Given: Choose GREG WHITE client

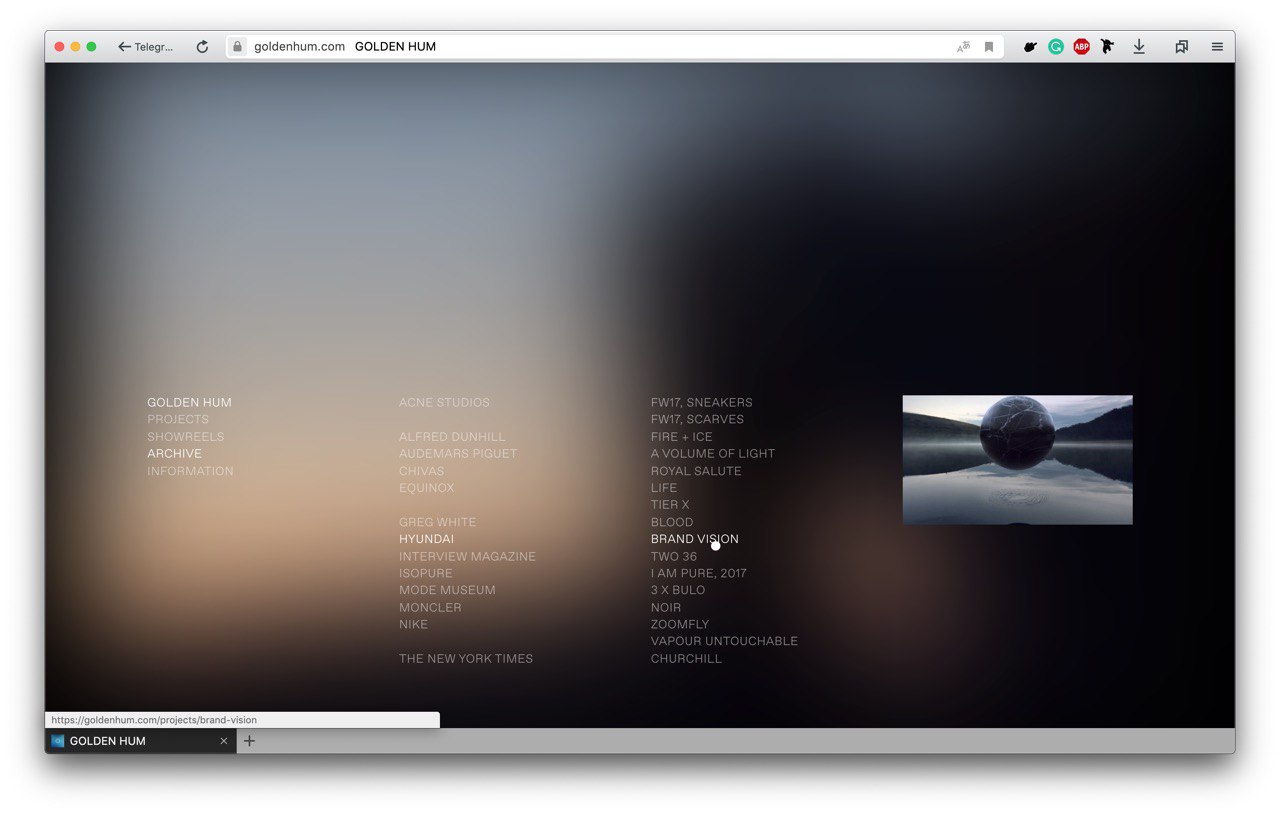Looking at the screenshot, I should pos(438,522).
